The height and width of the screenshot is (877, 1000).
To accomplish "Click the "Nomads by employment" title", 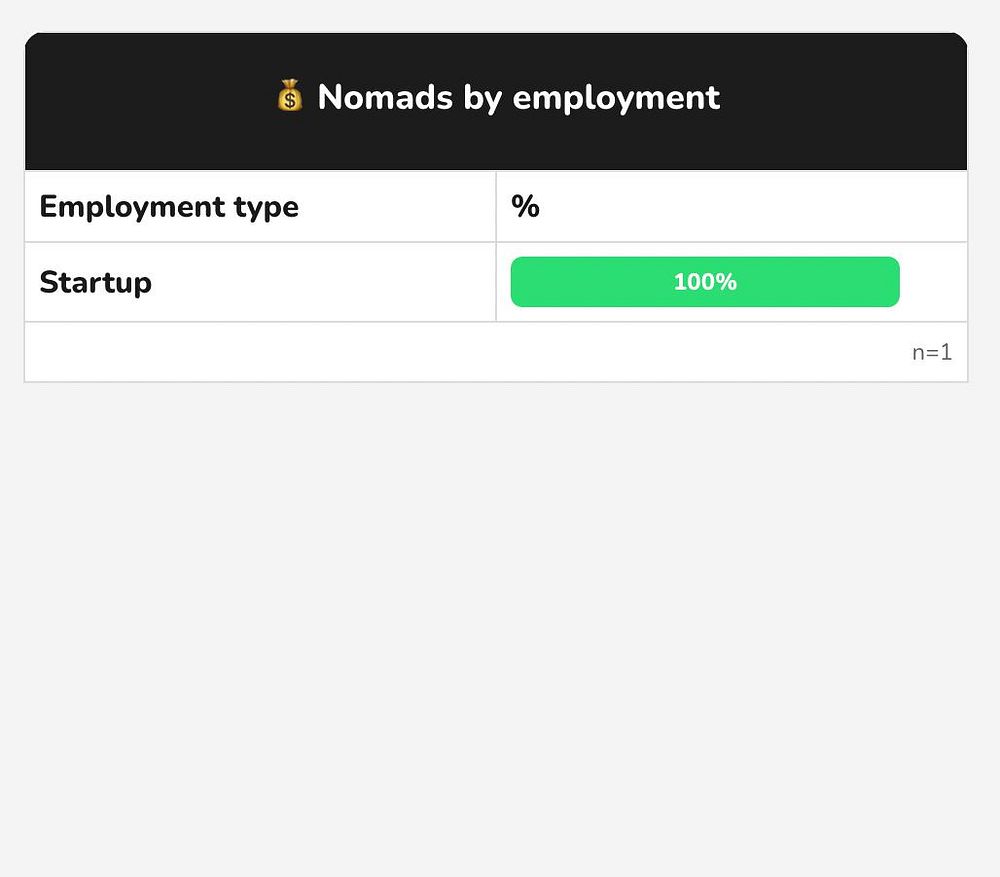I will (x=518, y=97).
